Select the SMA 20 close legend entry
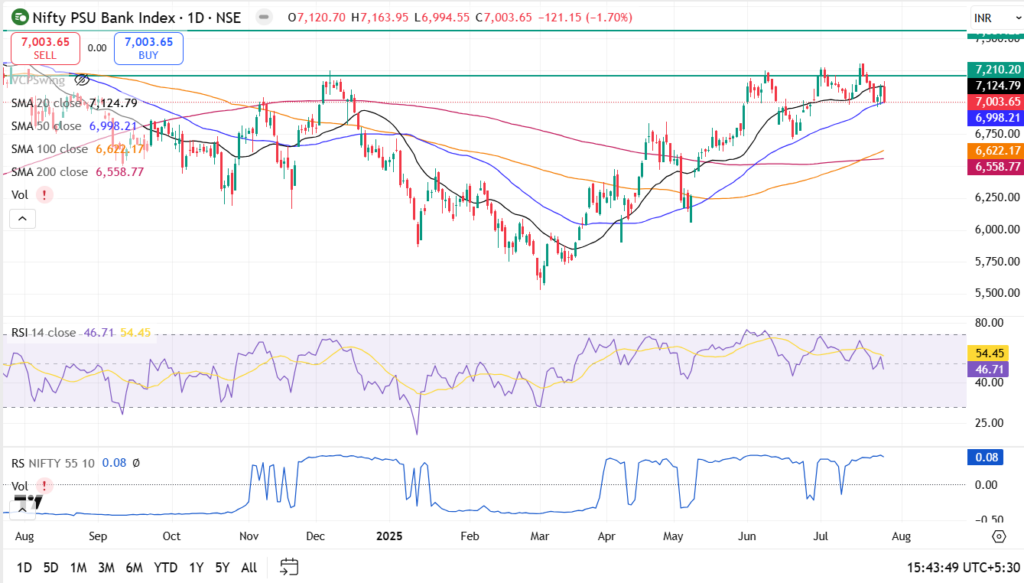Screen dimensions: 1024x583 point(74,103)
